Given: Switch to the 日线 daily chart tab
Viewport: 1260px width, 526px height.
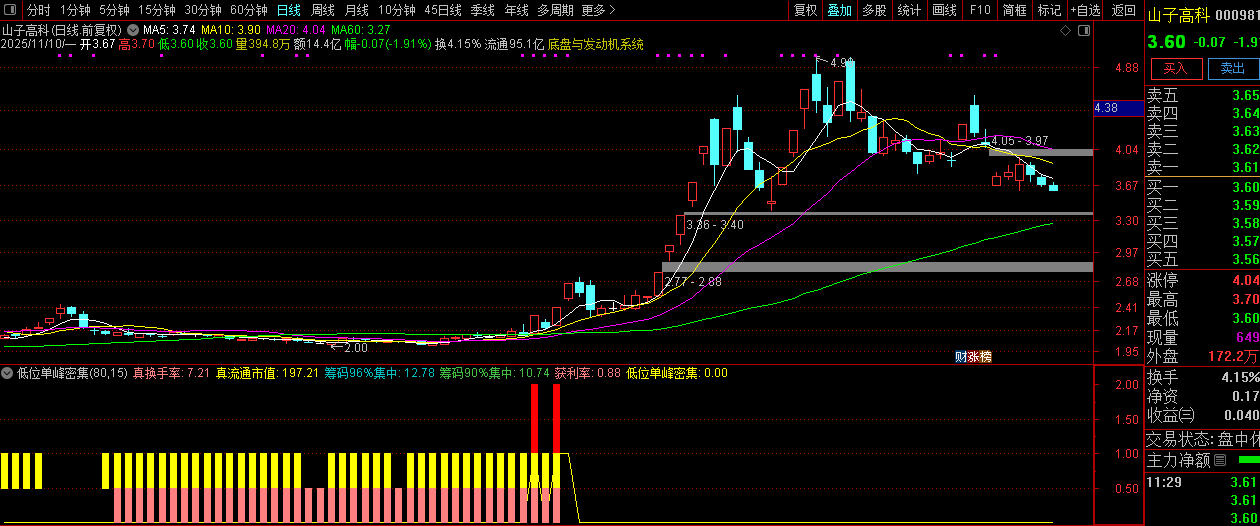Looking at the screenshot, I should tap(288, 10).
